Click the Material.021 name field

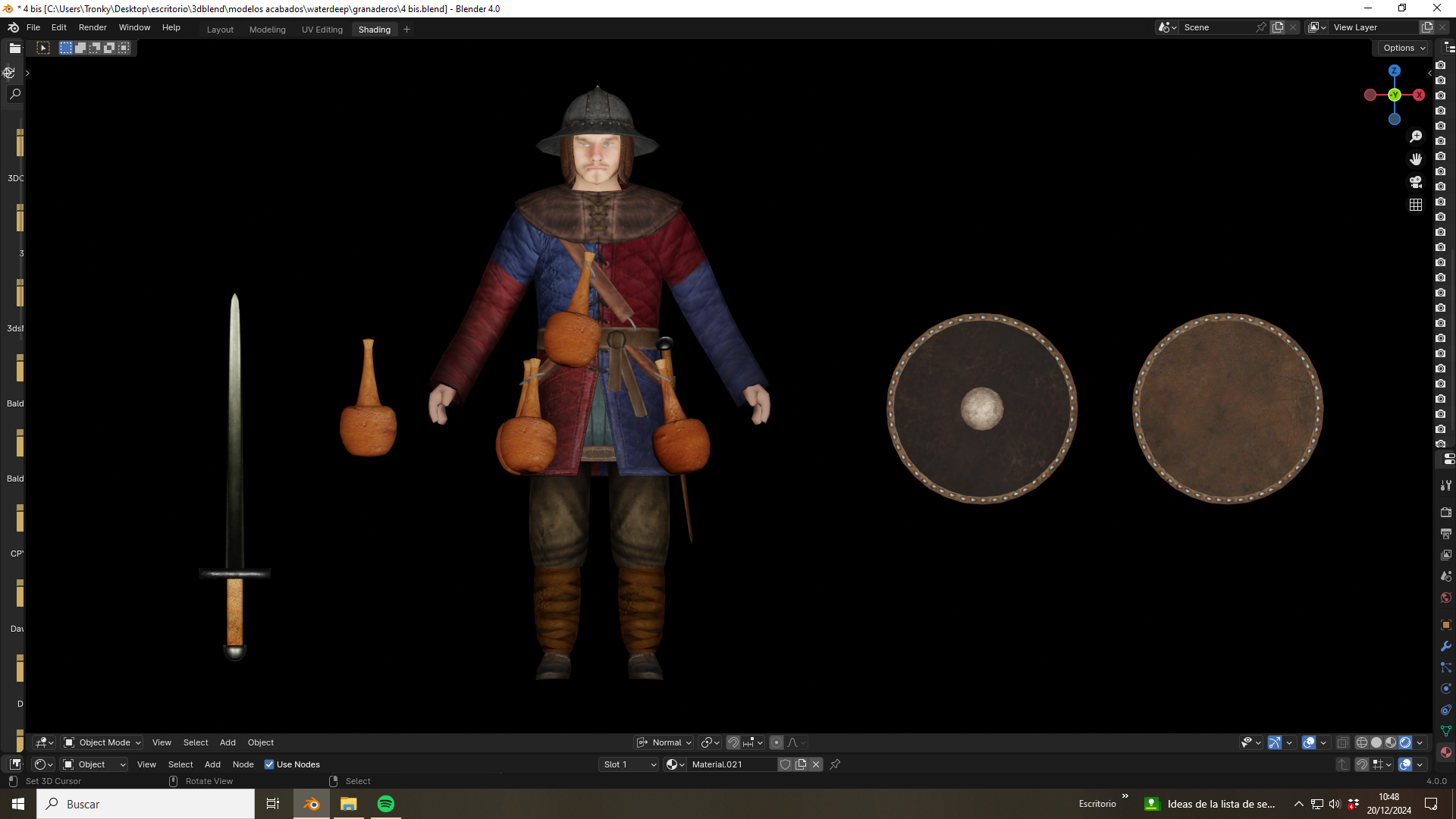[732, 764]
